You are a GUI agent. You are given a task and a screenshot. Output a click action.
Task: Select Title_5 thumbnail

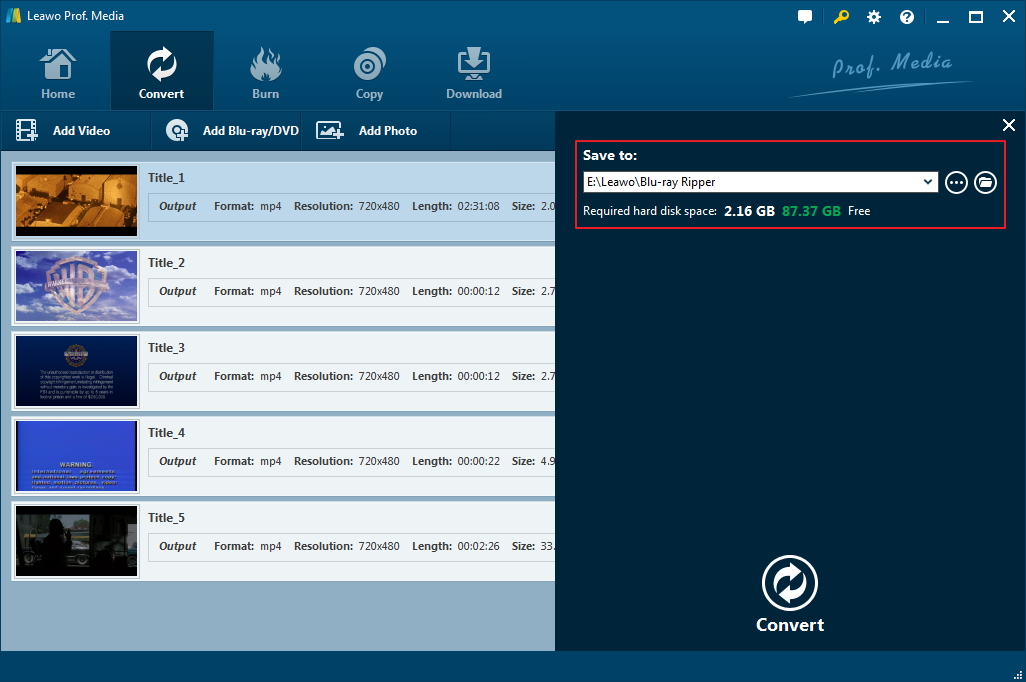(x=77, y=541)
